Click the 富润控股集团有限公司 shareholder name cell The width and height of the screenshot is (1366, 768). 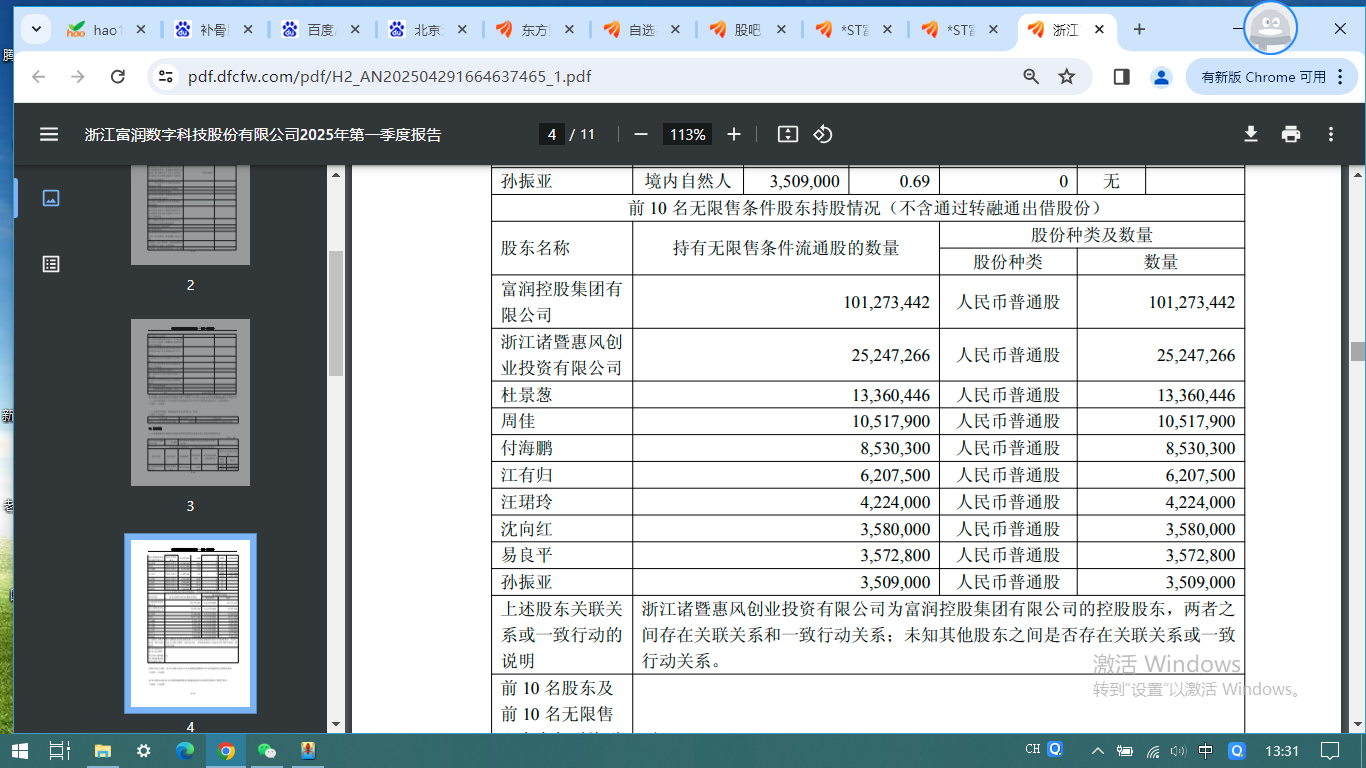tap(562, 302)
